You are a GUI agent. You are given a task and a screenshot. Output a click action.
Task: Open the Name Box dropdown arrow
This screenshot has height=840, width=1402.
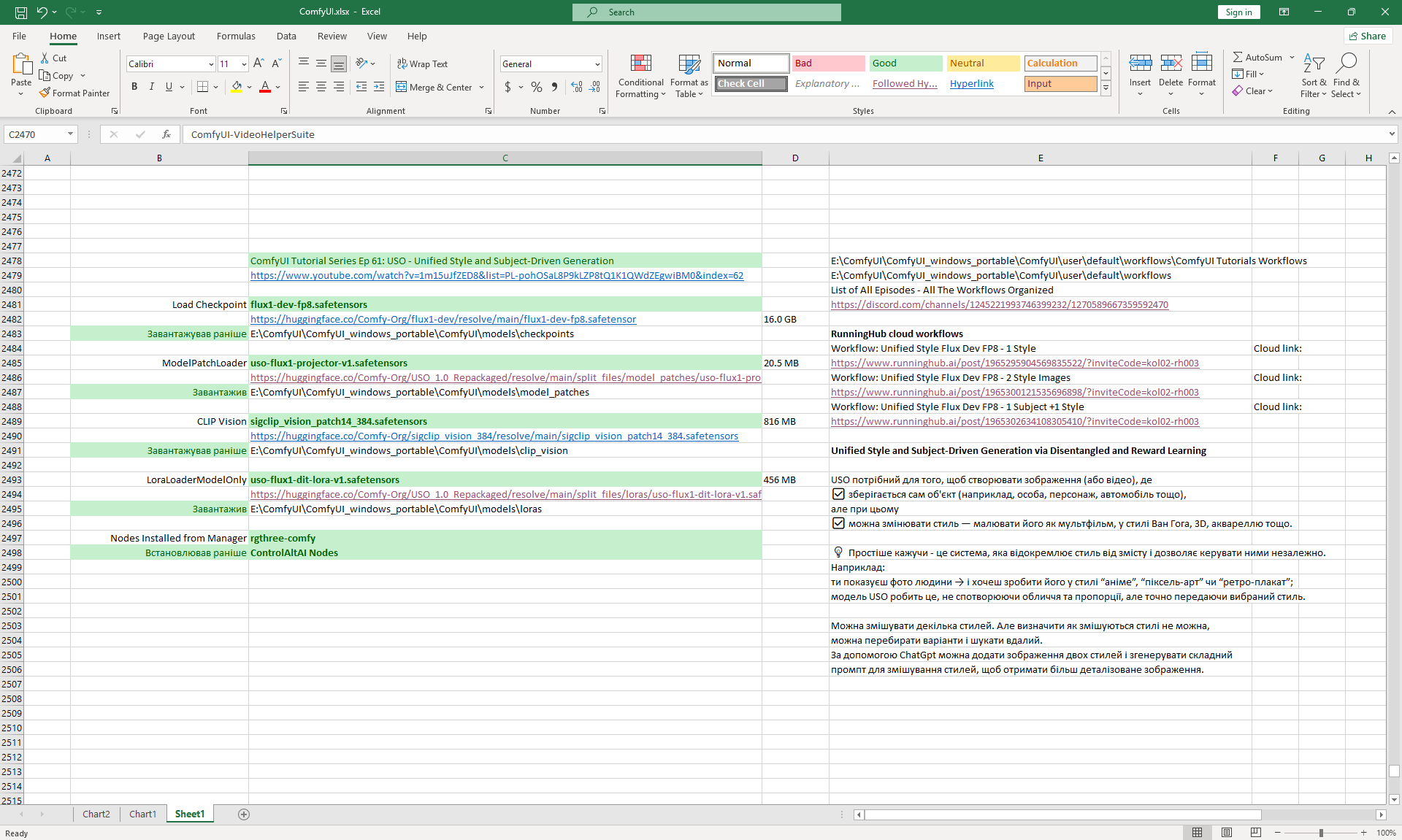[x=70, y=134]
